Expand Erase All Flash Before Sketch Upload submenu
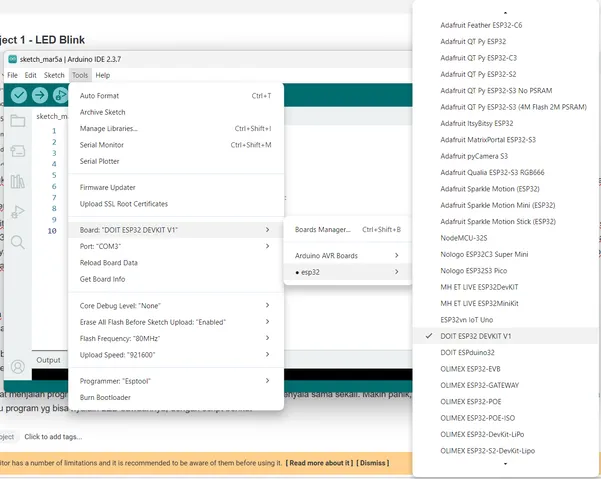This screenshot has height=479, width=601. point(176,322)
